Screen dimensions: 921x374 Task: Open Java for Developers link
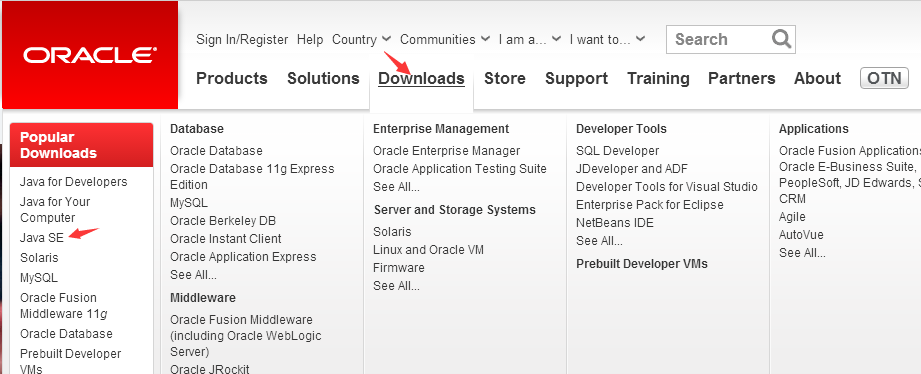click(73, 181)
